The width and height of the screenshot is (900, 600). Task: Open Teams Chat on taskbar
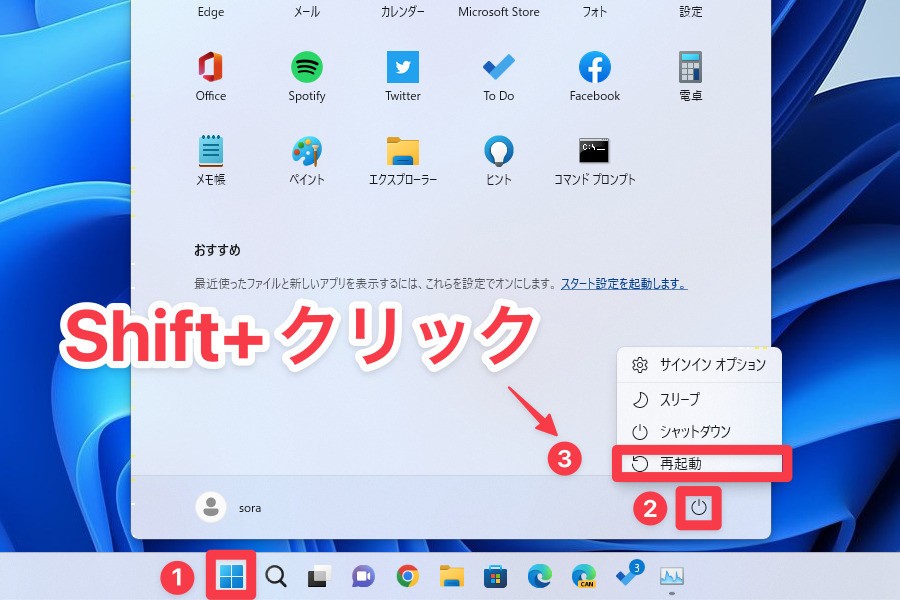click(363, 576)
